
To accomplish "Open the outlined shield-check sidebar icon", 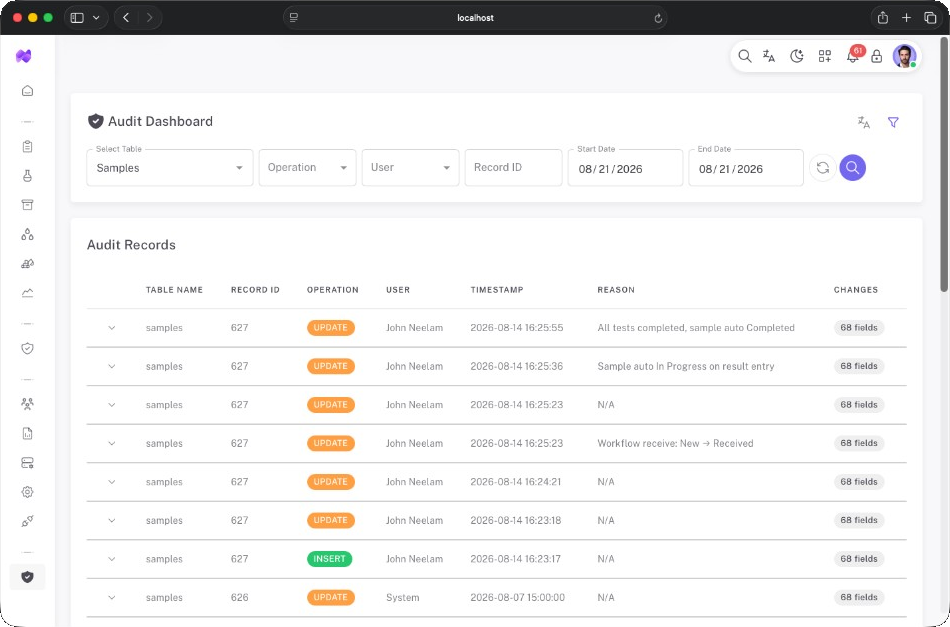I will click(27, 348).
